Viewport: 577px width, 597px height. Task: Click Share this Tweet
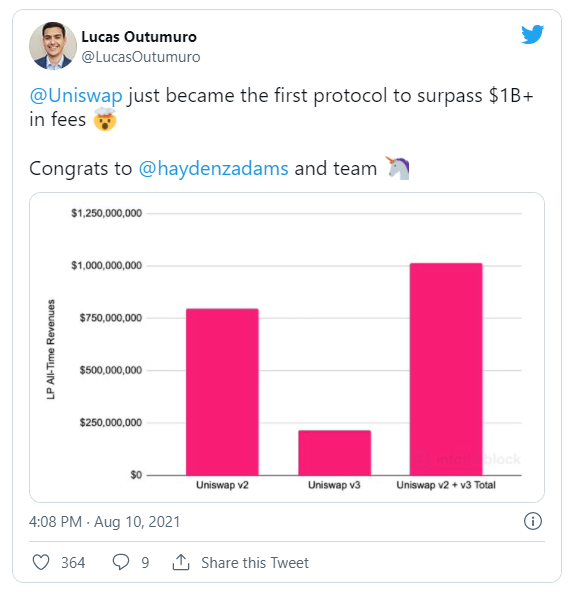pyautogui.click(x=255, y=562)
